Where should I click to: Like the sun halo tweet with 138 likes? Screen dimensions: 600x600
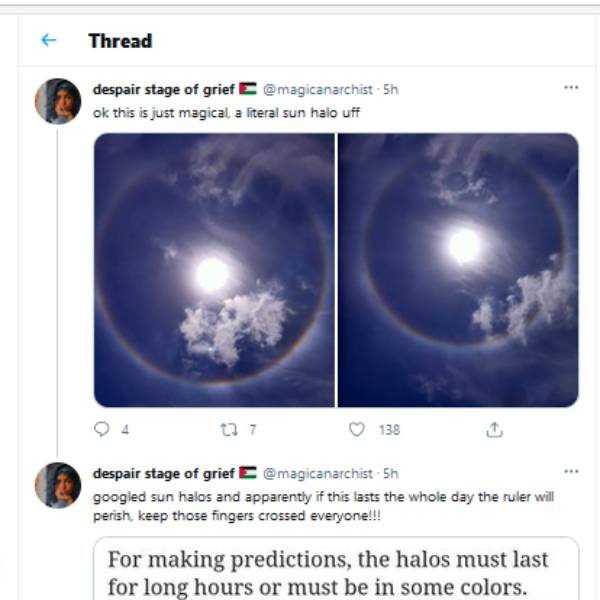click(x=357, y=429)
